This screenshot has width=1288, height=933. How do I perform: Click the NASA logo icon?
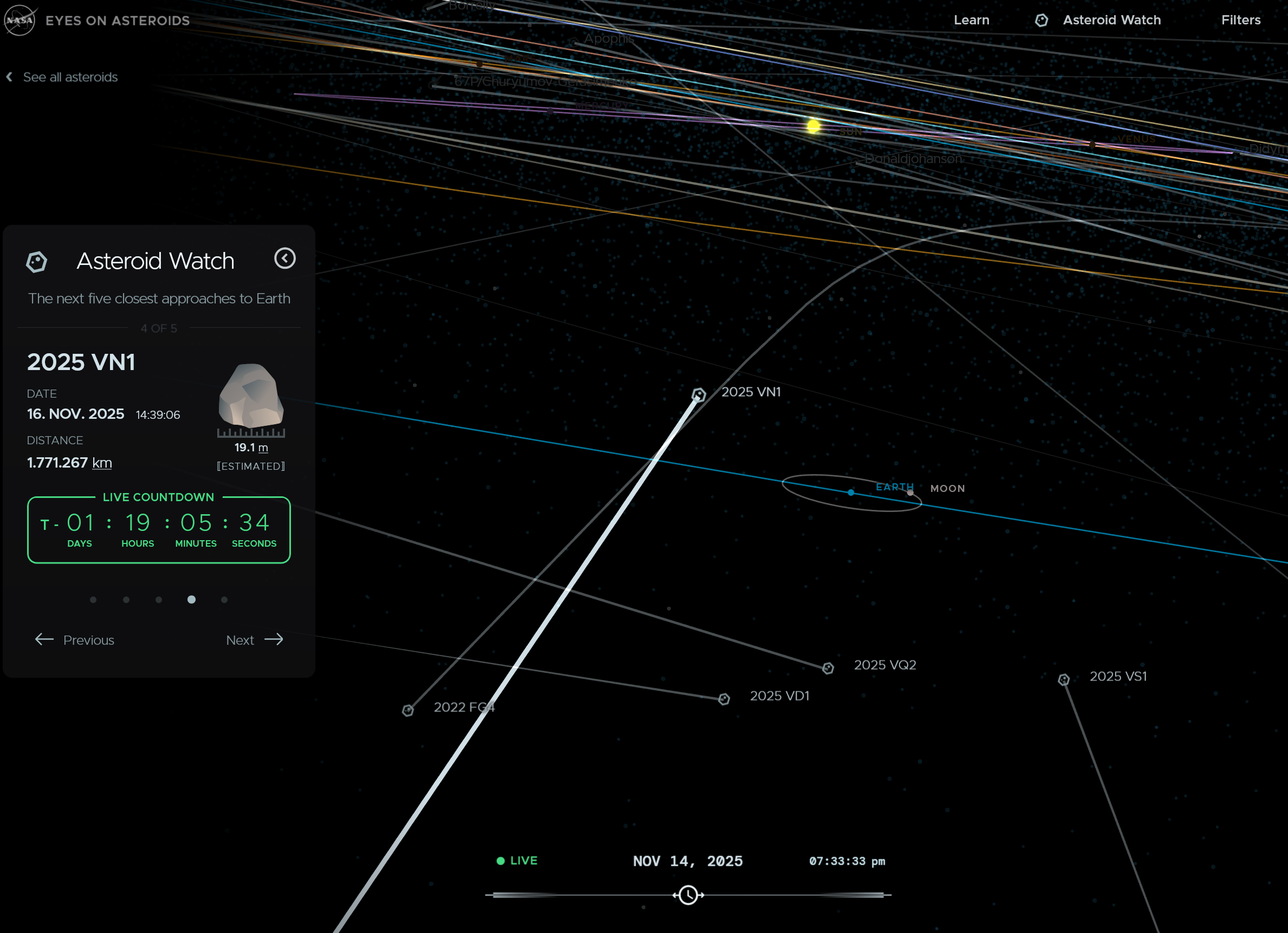(x=20, y=21)
